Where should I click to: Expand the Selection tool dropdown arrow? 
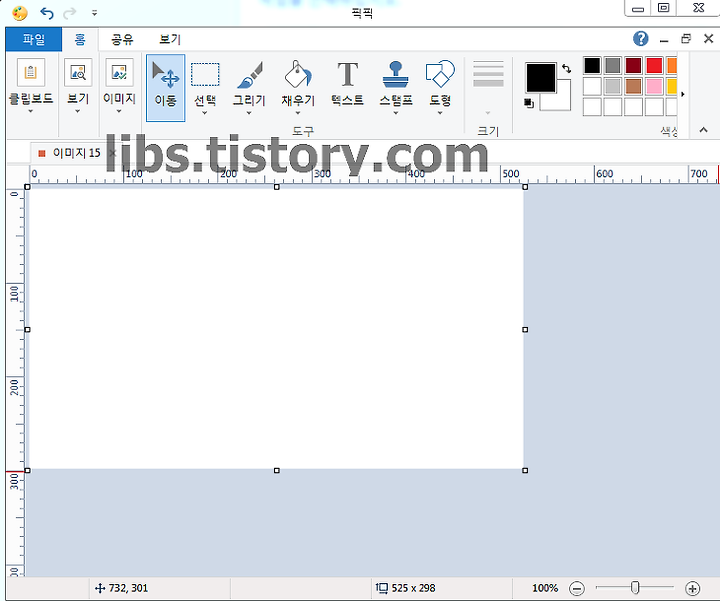click(205, 113)
